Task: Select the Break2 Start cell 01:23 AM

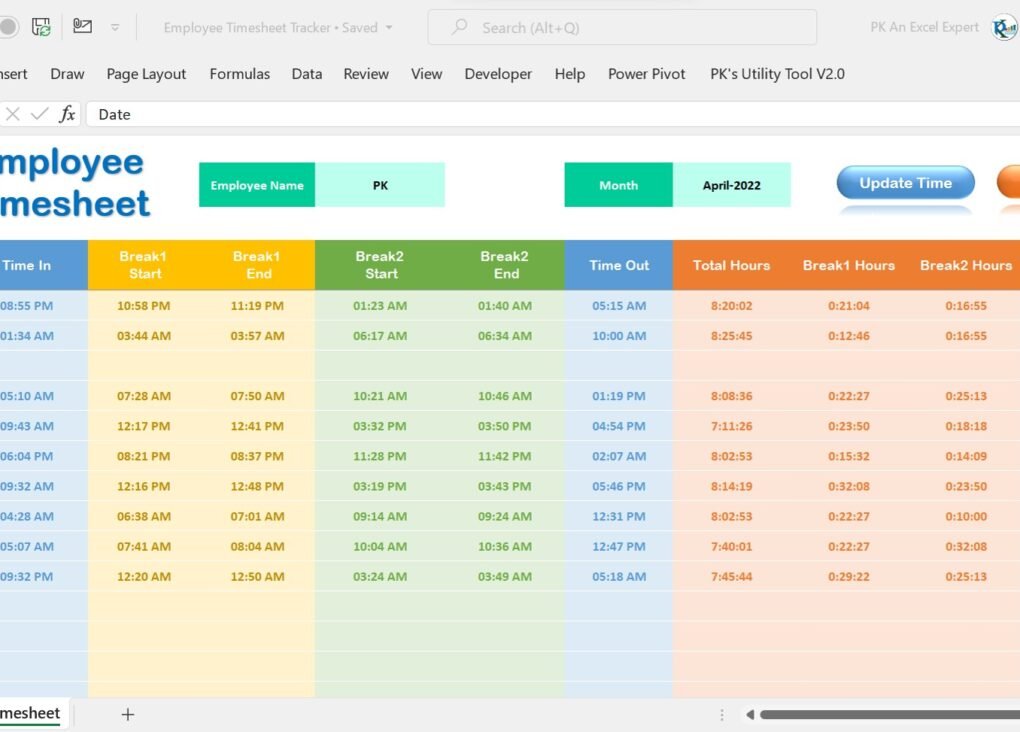Action: click(380, 305)
